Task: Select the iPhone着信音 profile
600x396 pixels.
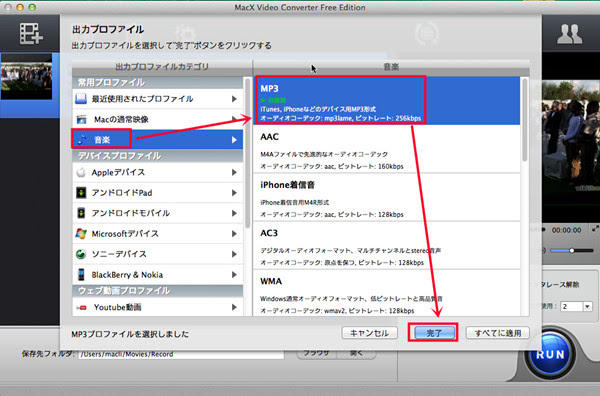Action: click(386, 197)
